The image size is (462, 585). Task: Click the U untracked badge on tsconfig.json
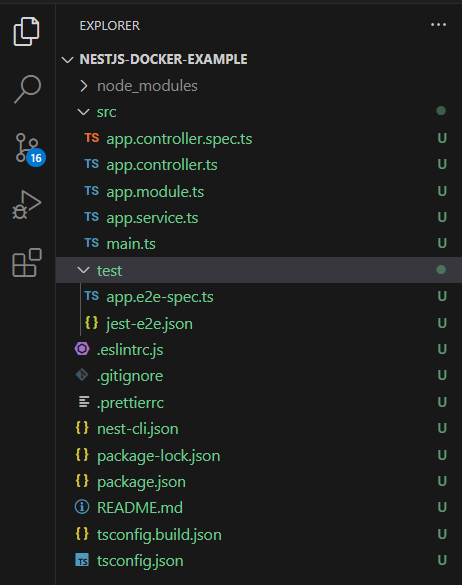(442, 560)
